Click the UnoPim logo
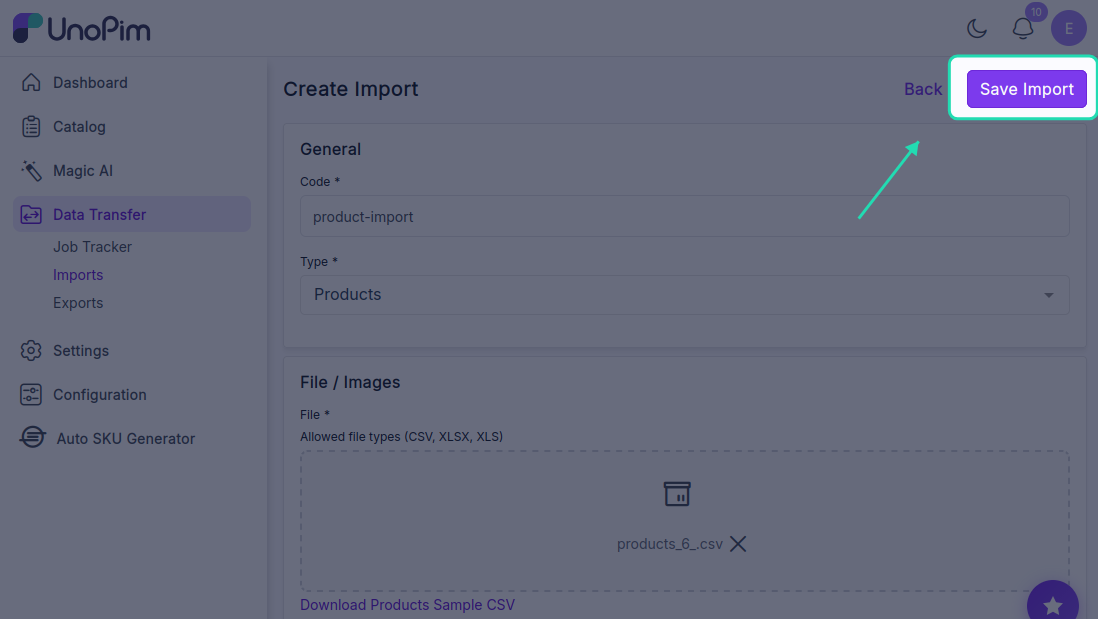The image size is (1098, 619). (x=81, y=29)
